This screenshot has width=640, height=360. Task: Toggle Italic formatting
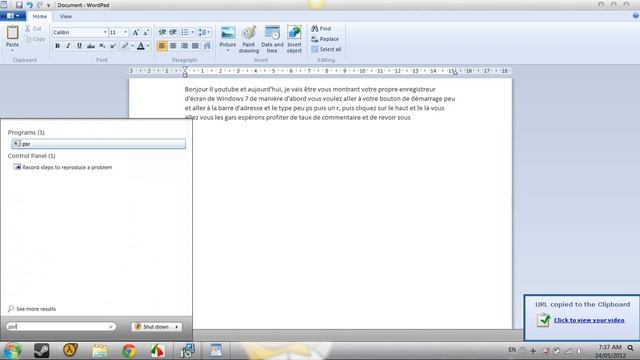pyautogui.click(x=68, y=46)
